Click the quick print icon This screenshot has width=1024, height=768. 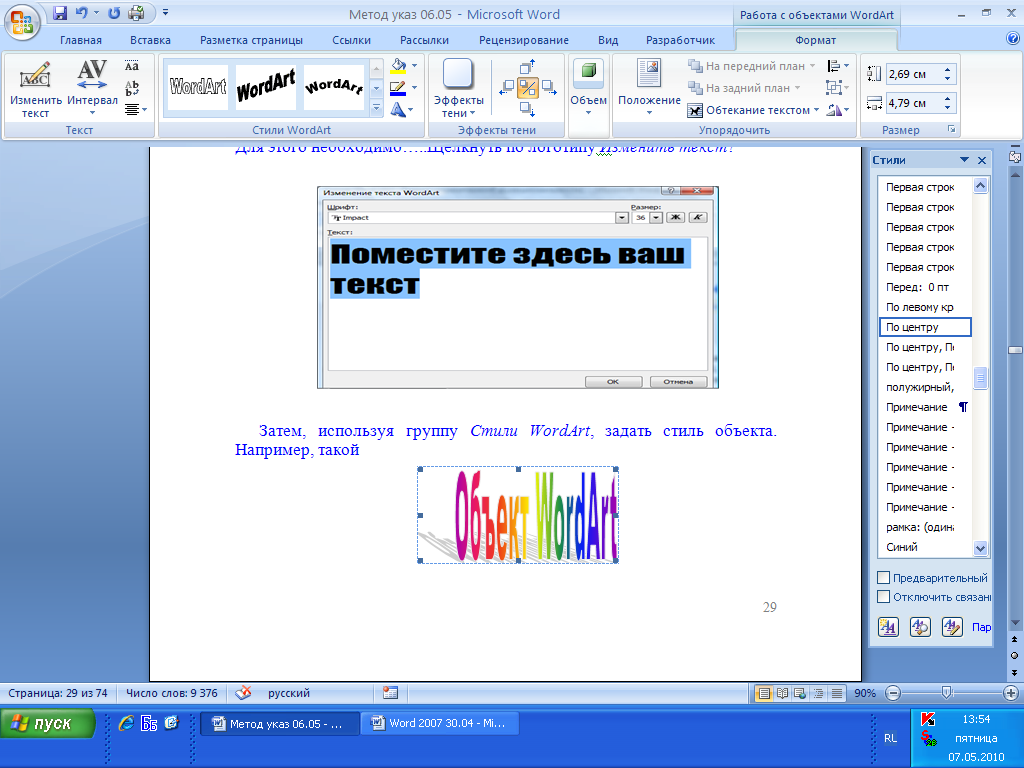point(136,13)
